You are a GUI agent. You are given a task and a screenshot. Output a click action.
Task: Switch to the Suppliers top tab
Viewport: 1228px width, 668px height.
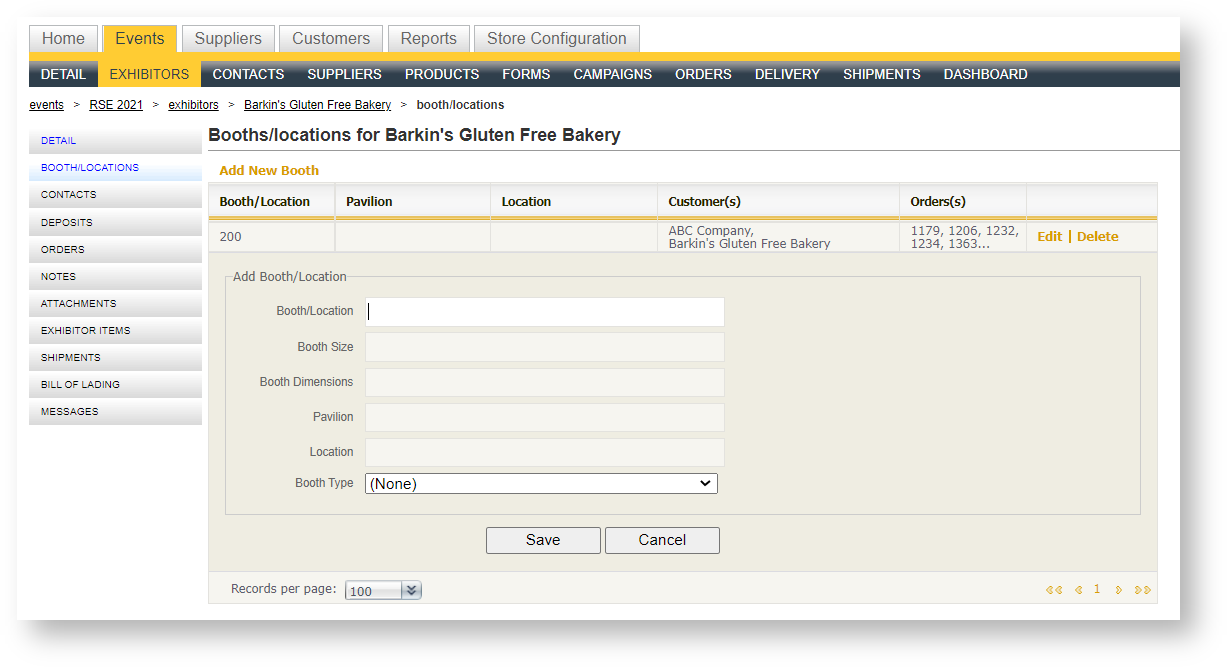(x=228, y=39)
